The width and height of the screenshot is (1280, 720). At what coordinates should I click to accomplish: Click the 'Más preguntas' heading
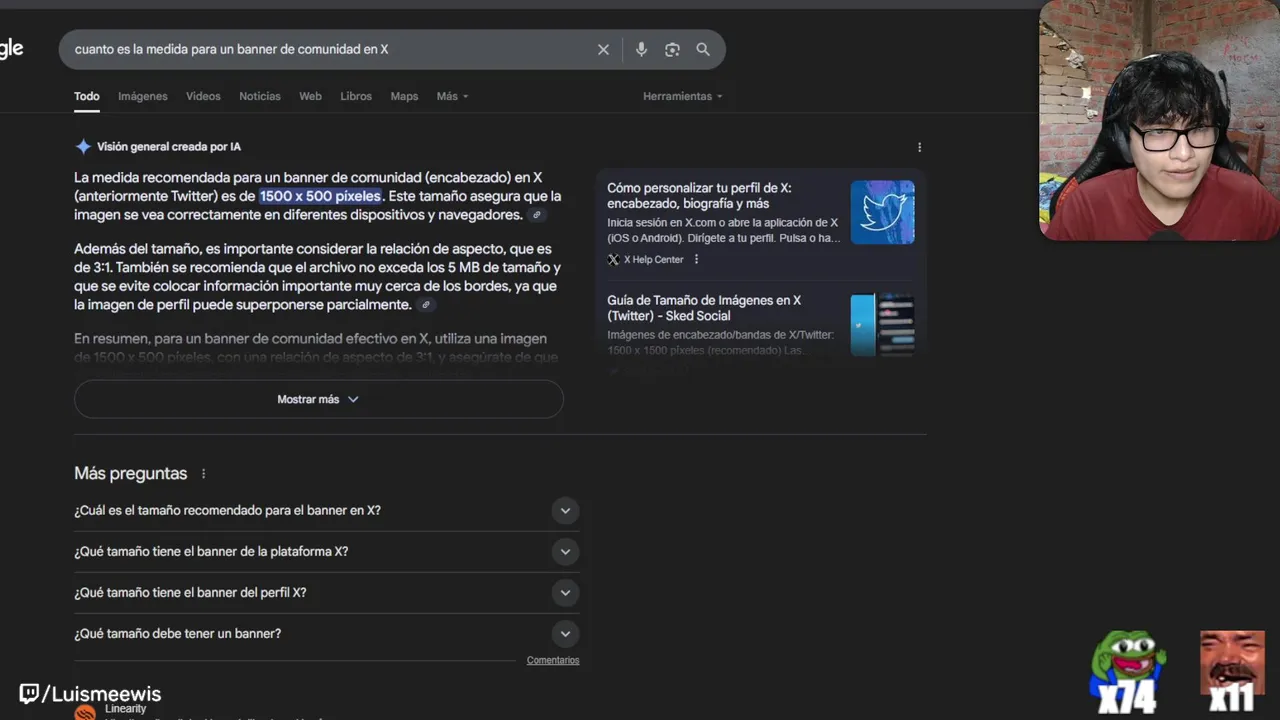point(130,473)
